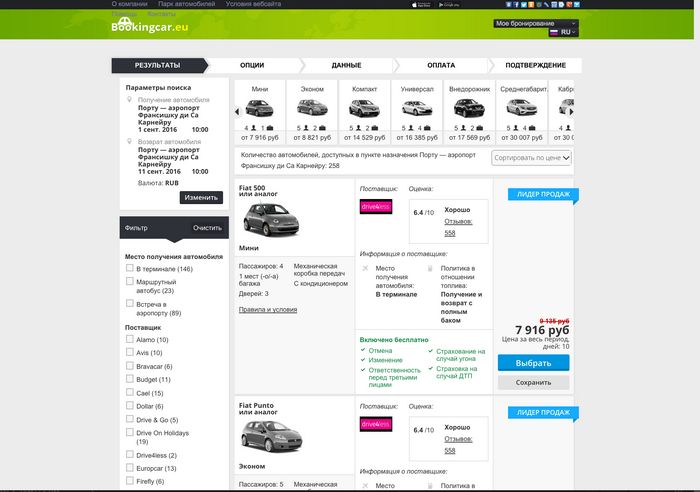Image resolution: width=700 pixels, height=492 pixels.
Task: Click the Bookingcar.eu logo
Action: click(x=150, y=25)
